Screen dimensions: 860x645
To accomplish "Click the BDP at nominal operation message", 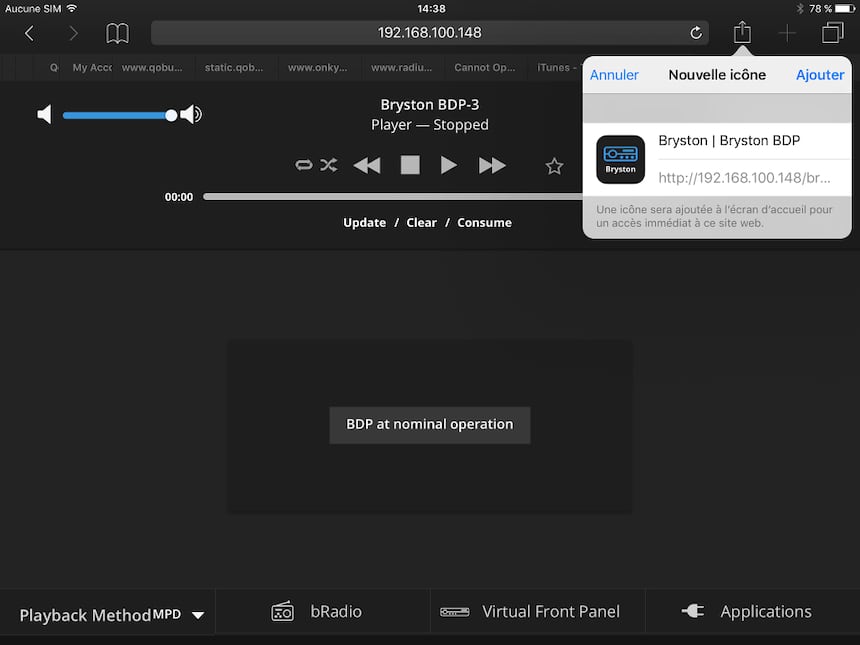I will pyautogui.click(x=429, y=425).
